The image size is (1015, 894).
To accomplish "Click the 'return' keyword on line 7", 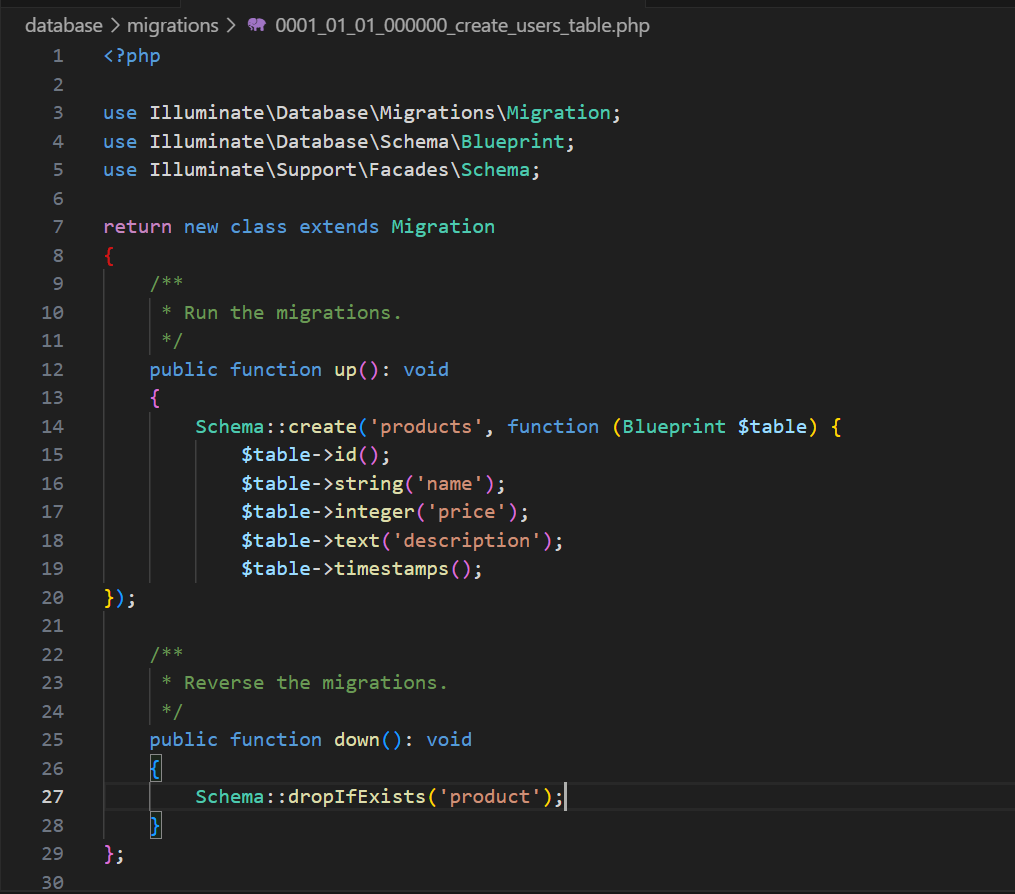I will (137, 227).
